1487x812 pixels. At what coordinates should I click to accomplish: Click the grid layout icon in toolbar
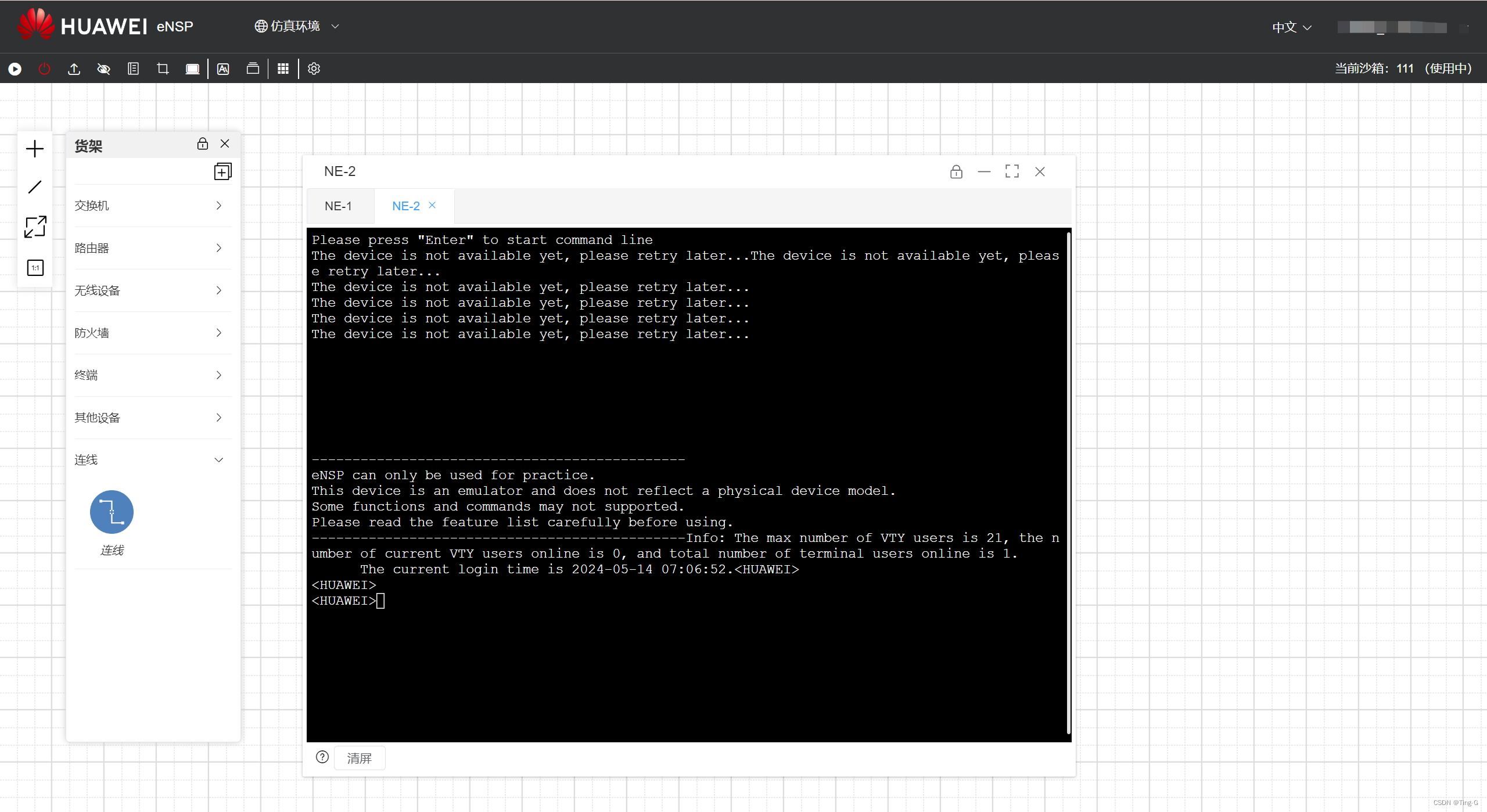(x=283, y=69)
